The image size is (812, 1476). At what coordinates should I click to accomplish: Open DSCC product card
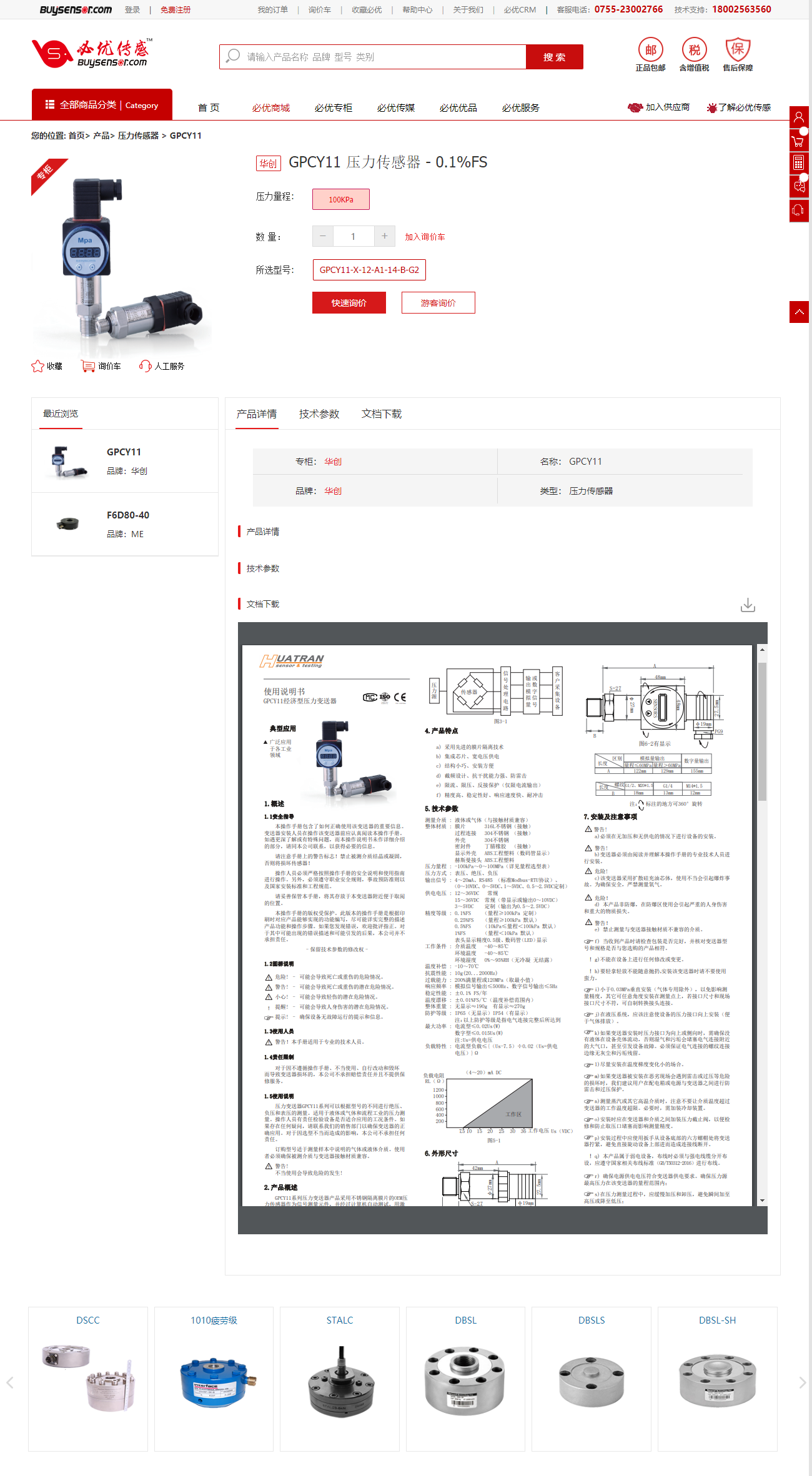click(88, 1379)
